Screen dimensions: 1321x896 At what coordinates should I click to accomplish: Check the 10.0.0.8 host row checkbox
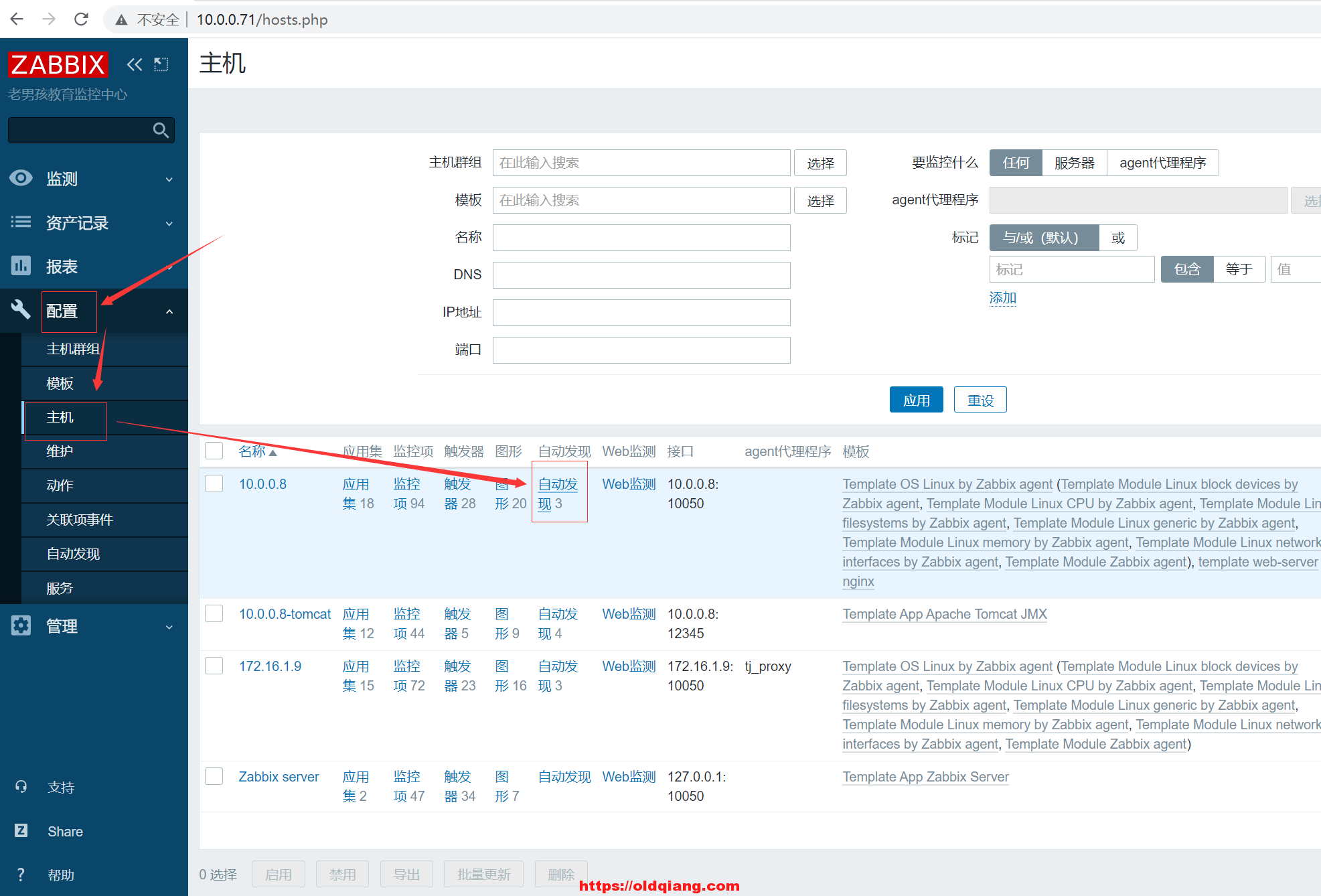(x=214, y=483)
